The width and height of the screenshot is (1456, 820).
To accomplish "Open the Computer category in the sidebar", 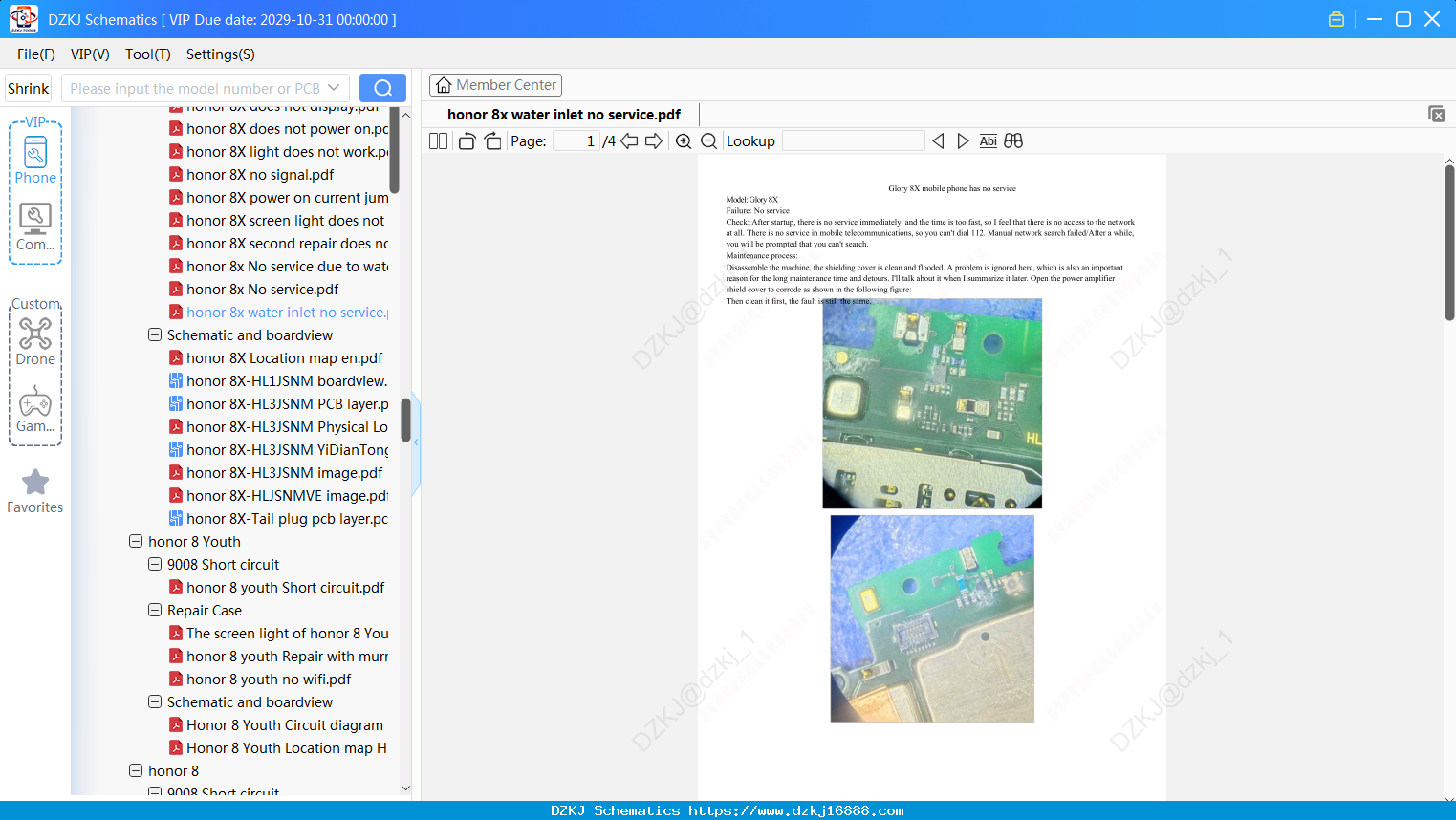I will click(x=35, y=227).
